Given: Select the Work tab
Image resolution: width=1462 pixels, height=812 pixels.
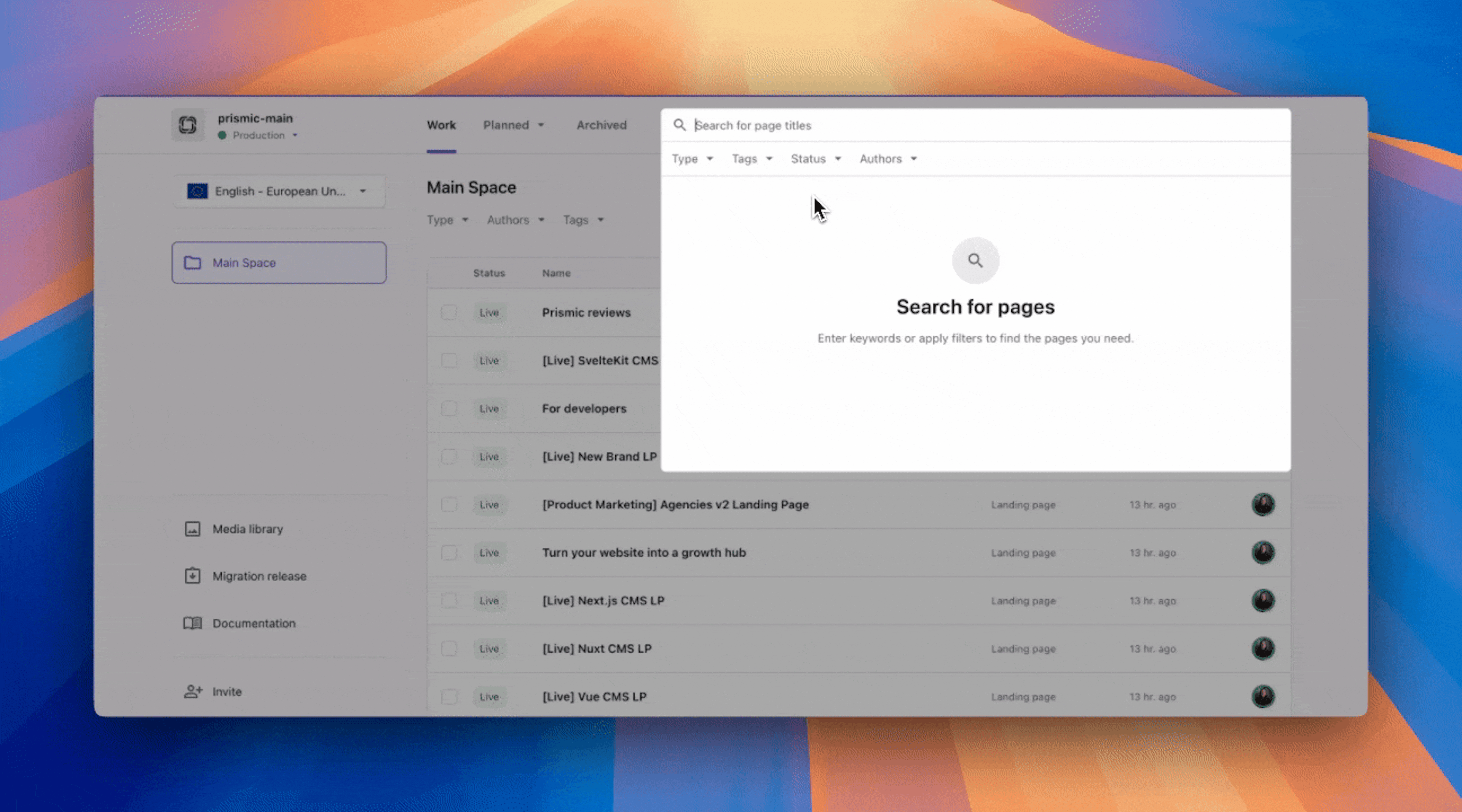Looking at the screenshot, I should pyautogui.click(x=441, y=124).
